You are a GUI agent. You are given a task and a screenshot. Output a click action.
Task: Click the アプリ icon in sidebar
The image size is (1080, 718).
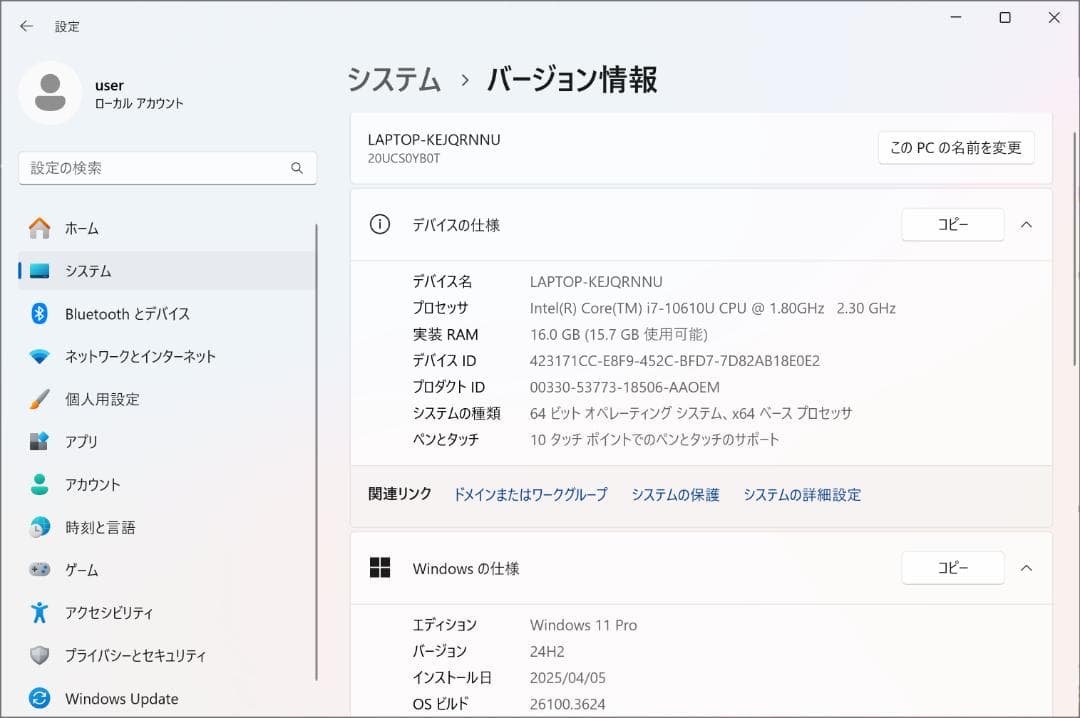coord(39,441)
